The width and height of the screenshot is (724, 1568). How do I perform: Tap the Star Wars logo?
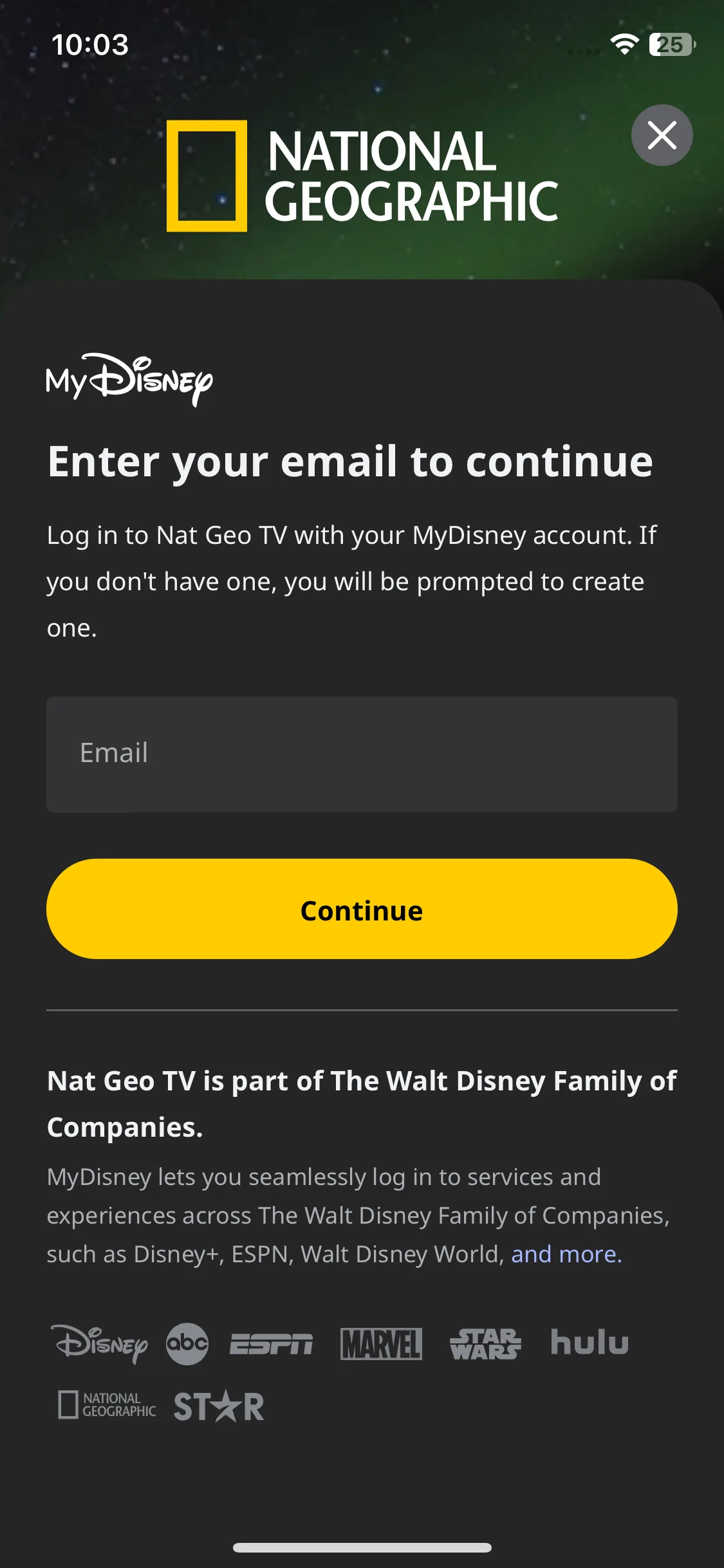[485, 1344]
